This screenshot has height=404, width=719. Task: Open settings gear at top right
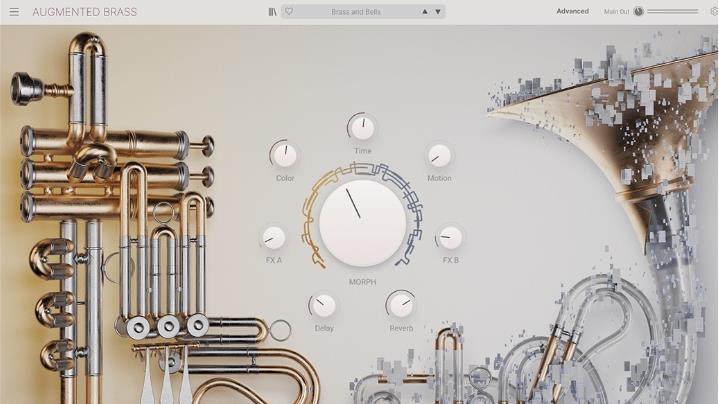coord(714,11)
